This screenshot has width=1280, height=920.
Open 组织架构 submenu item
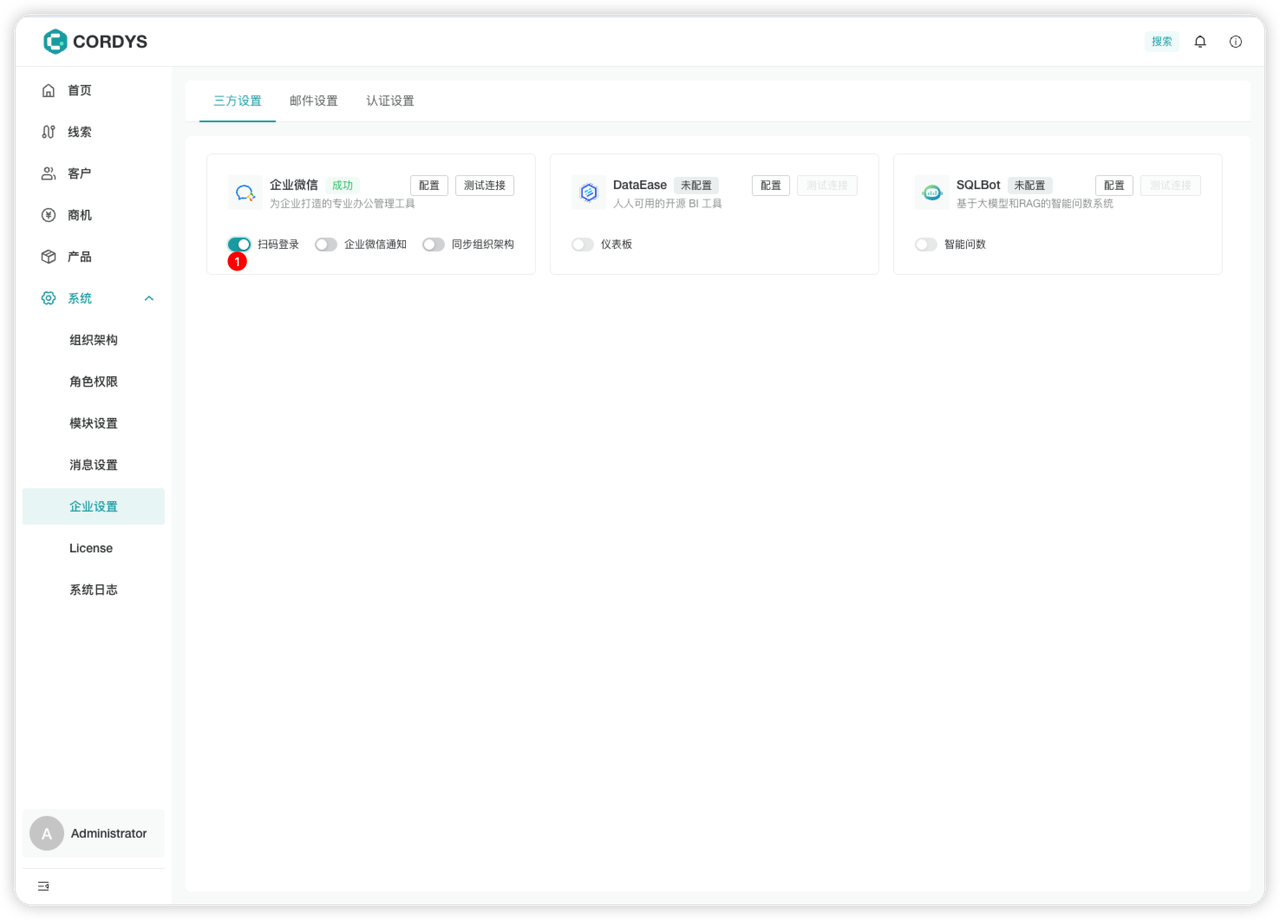94,340
